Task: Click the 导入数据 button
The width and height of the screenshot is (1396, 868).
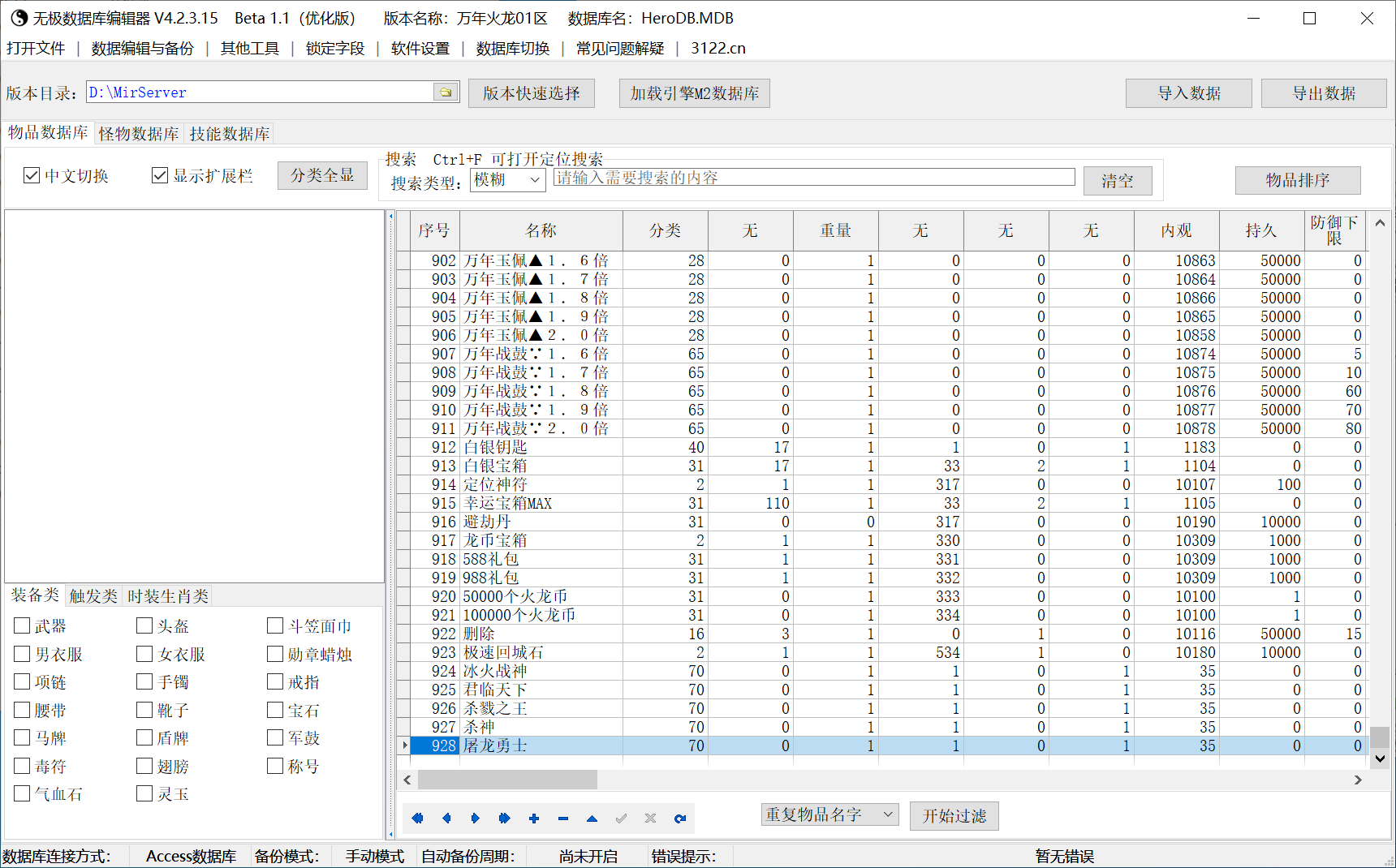Action: (1189, 93)
